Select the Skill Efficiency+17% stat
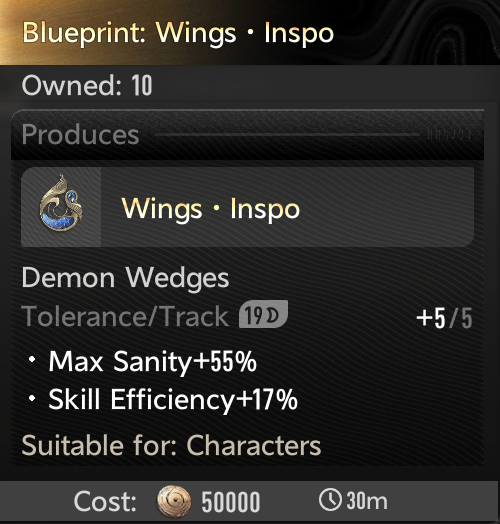The width and height of the screenshot is (500, 524). [x=173, y=399]
